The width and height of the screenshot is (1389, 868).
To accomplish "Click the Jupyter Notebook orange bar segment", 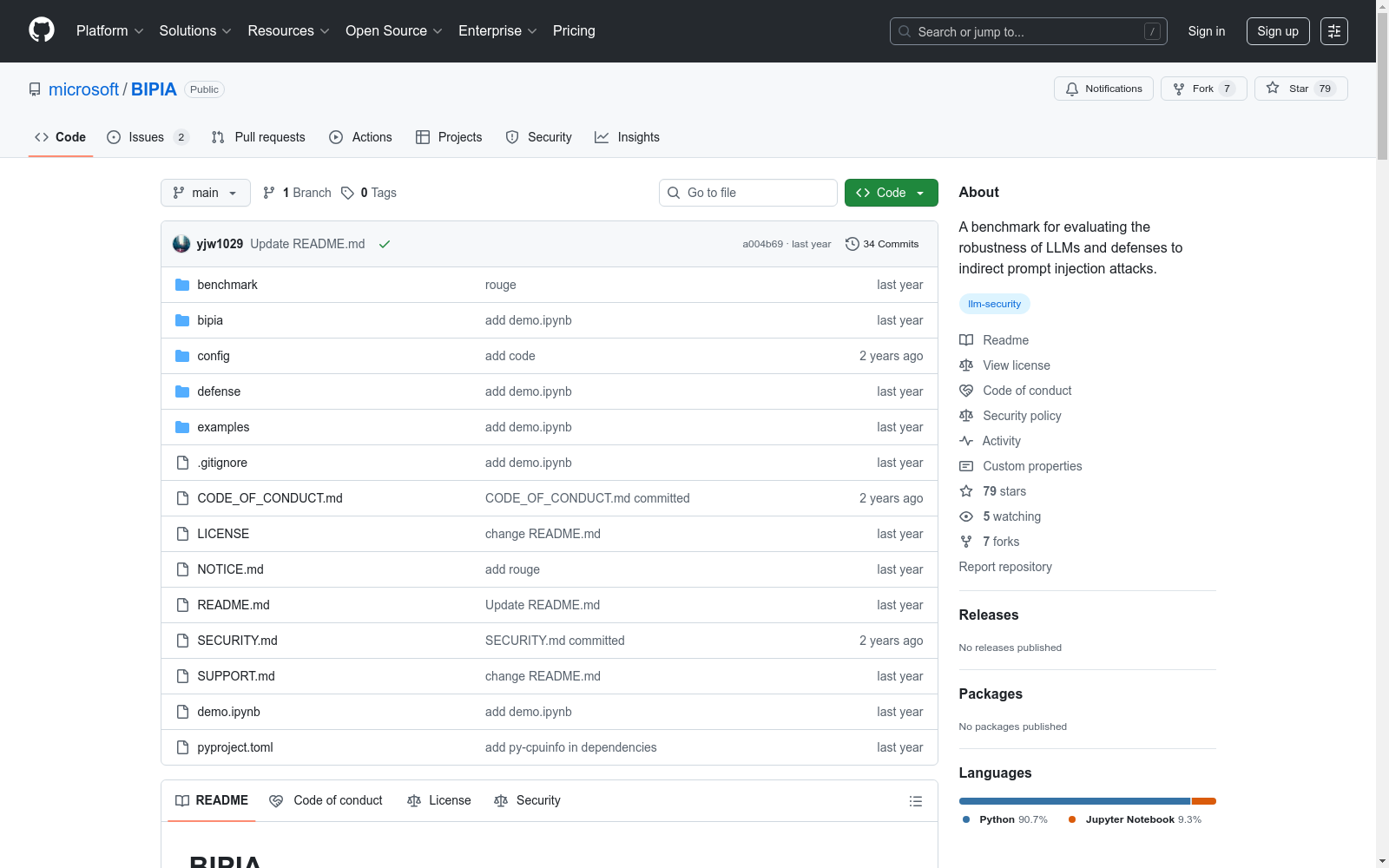I will pyautogui.click(x=1204, y=801).
